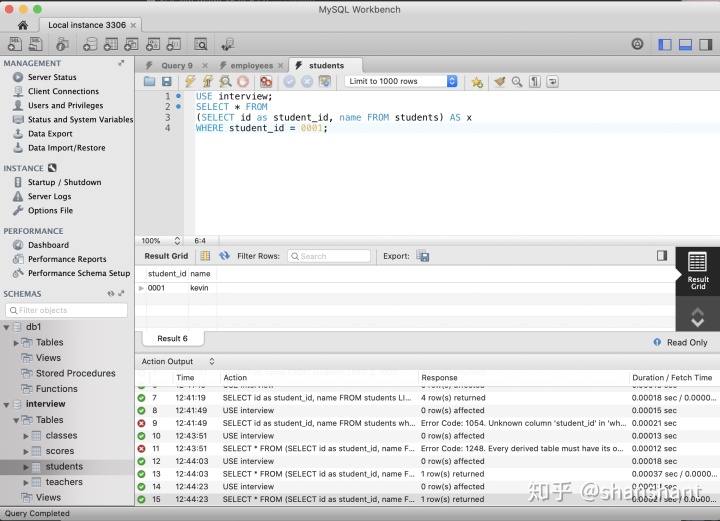Toggle the right sidebar panel

(x=705, y=44)
